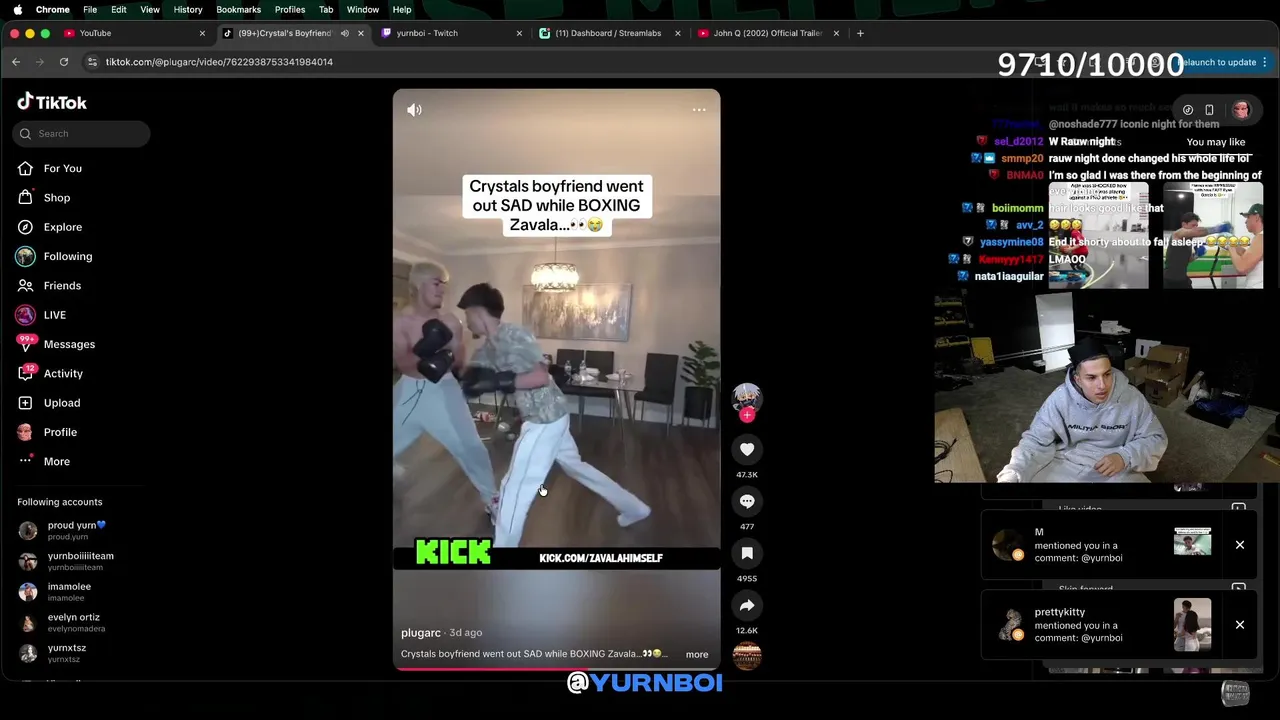Image resolution: width=1280 pixels, height=720 pixels.
Task: Like the video with heart icon
Action: tap(747, 450)
